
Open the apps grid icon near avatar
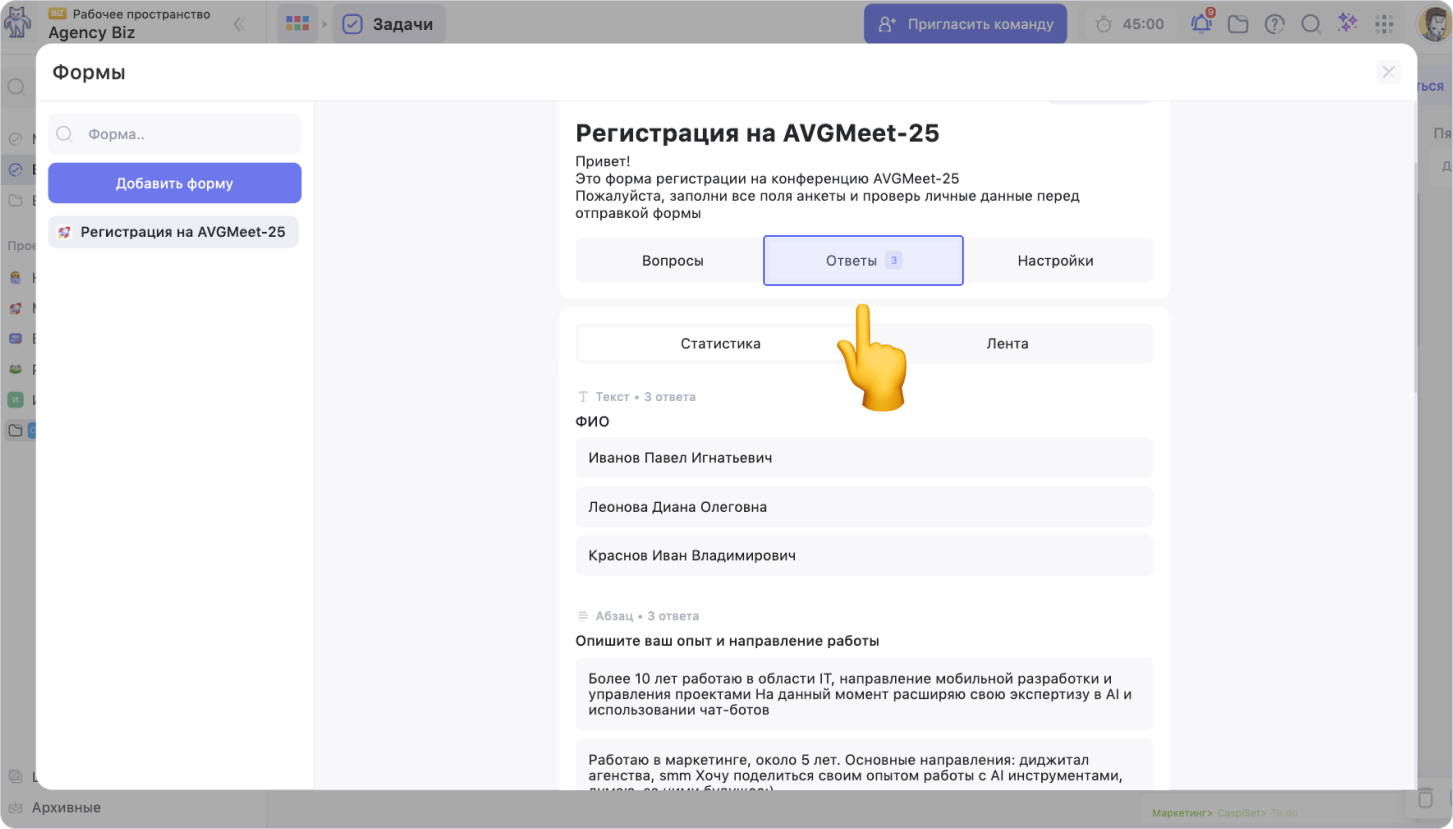[1385, 24]
